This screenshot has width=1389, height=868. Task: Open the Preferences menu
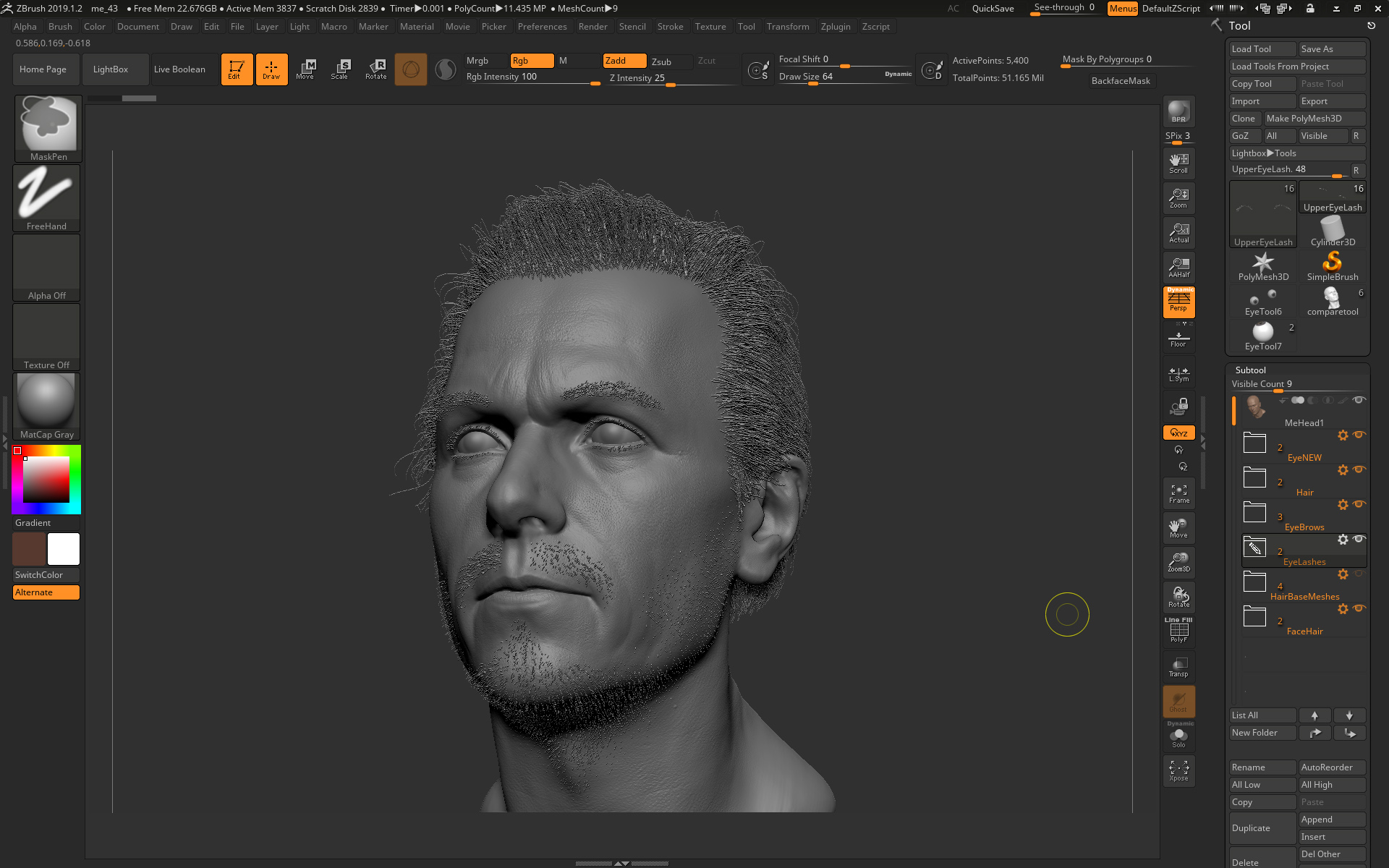(542, 27)
